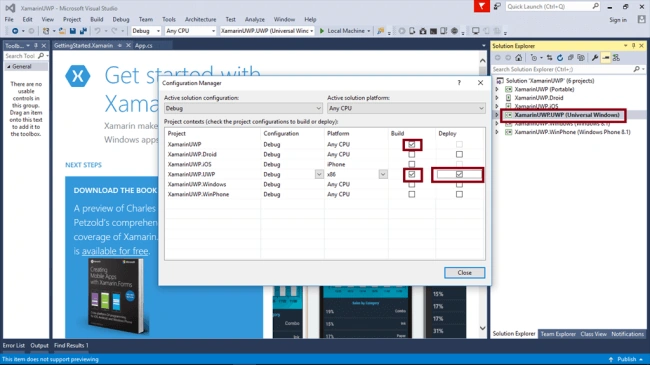Start debugging with the green play icon

tap(322, 31)
